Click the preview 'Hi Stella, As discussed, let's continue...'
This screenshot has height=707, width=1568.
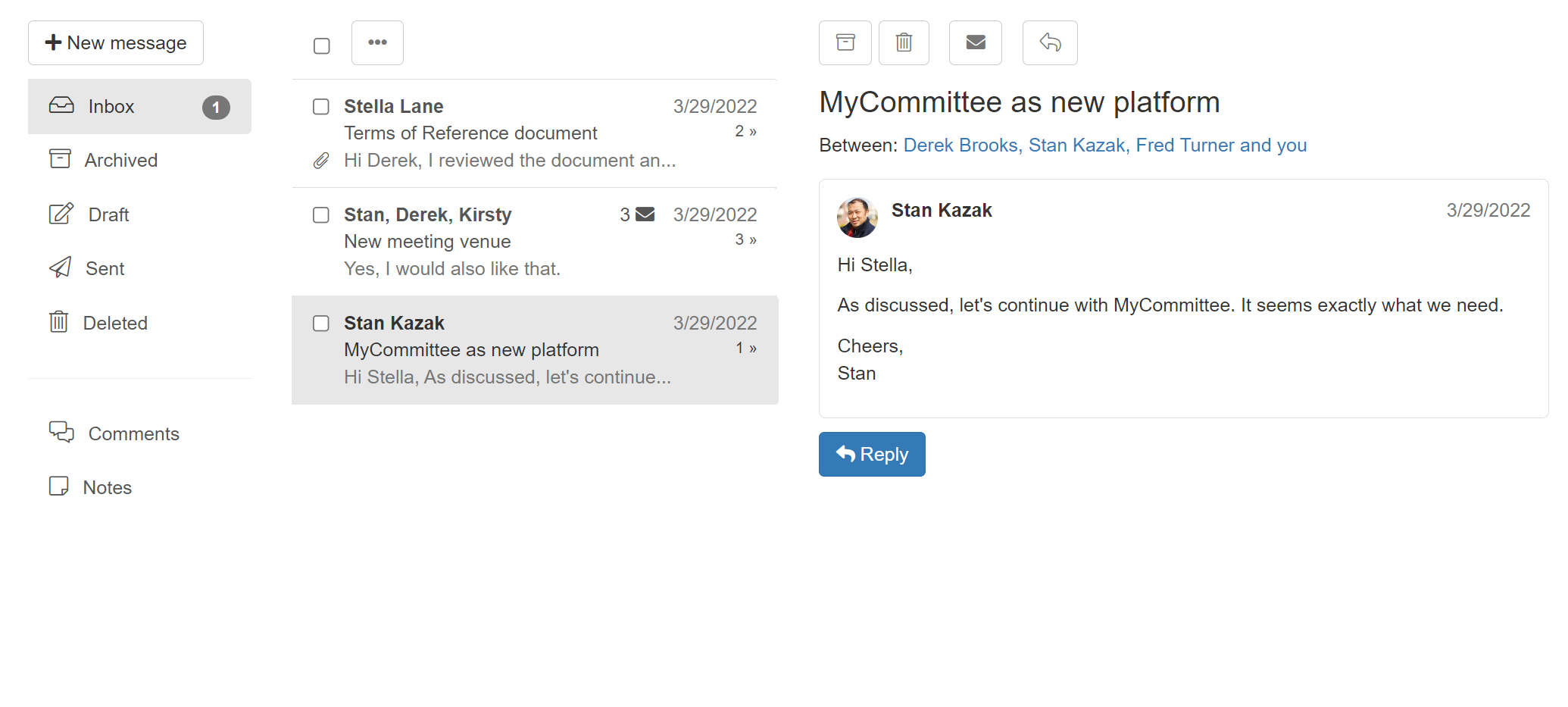coord(508,377)
